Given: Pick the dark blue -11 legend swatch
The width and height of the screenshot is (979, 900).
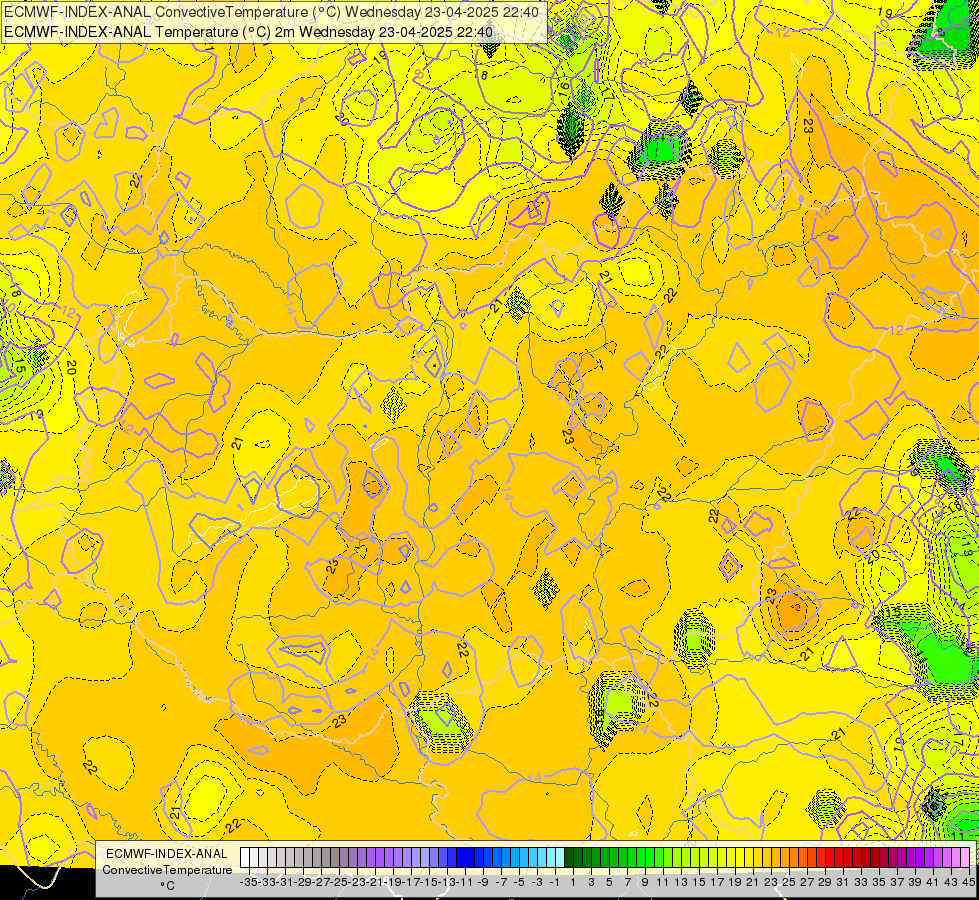Looking at the screenshot, I should coord(461,857).
